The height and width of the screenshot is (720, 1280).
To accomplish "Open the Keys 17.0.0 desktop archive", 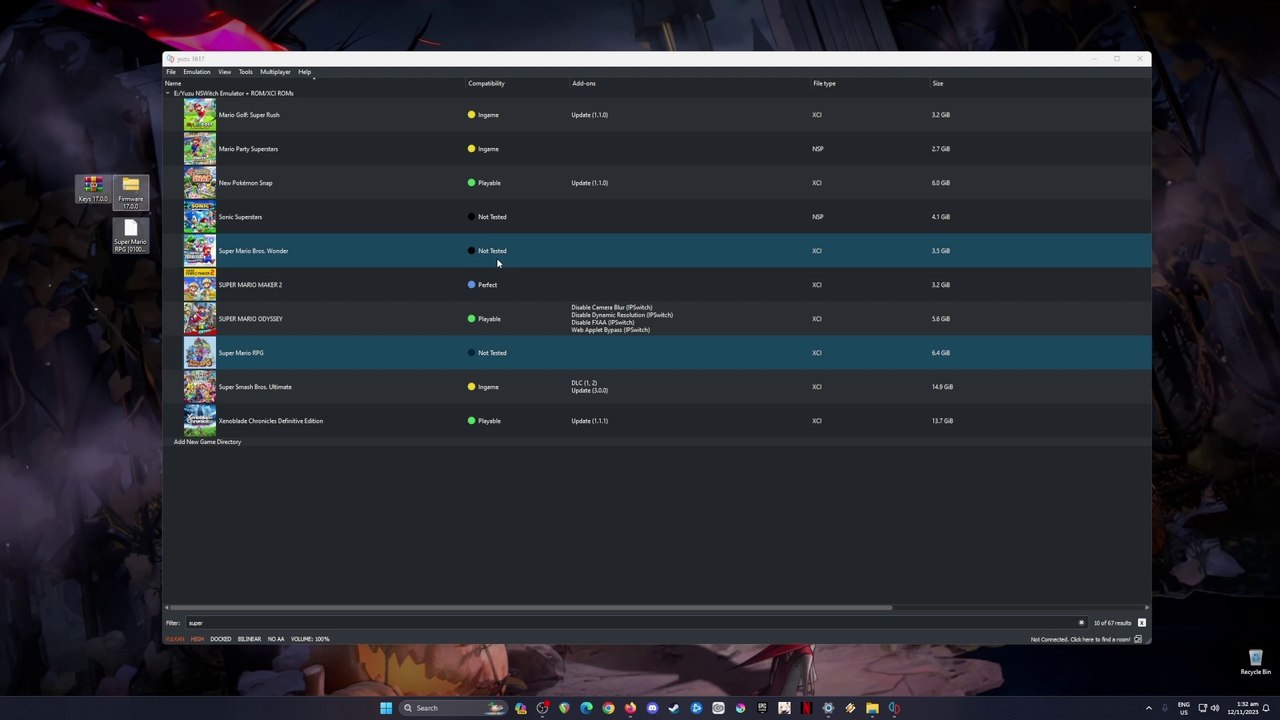I will click(x=93, y=189).
